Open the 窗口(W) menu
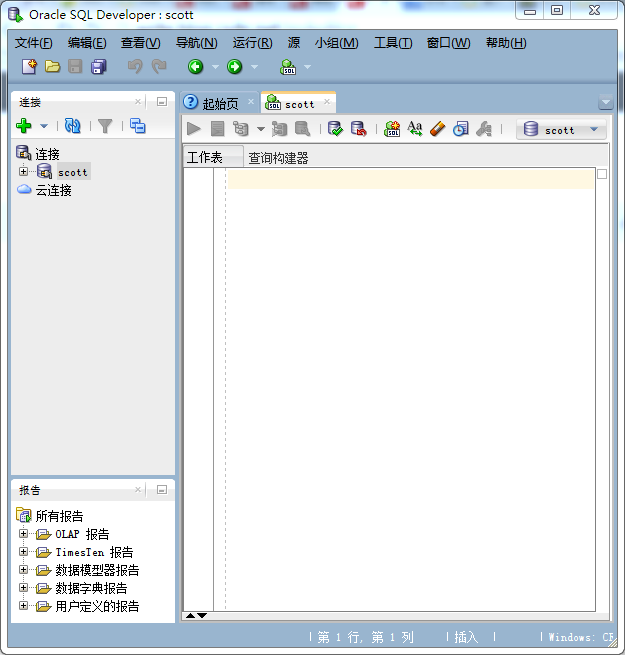This screenshot has height=655, width=625. 448,43
